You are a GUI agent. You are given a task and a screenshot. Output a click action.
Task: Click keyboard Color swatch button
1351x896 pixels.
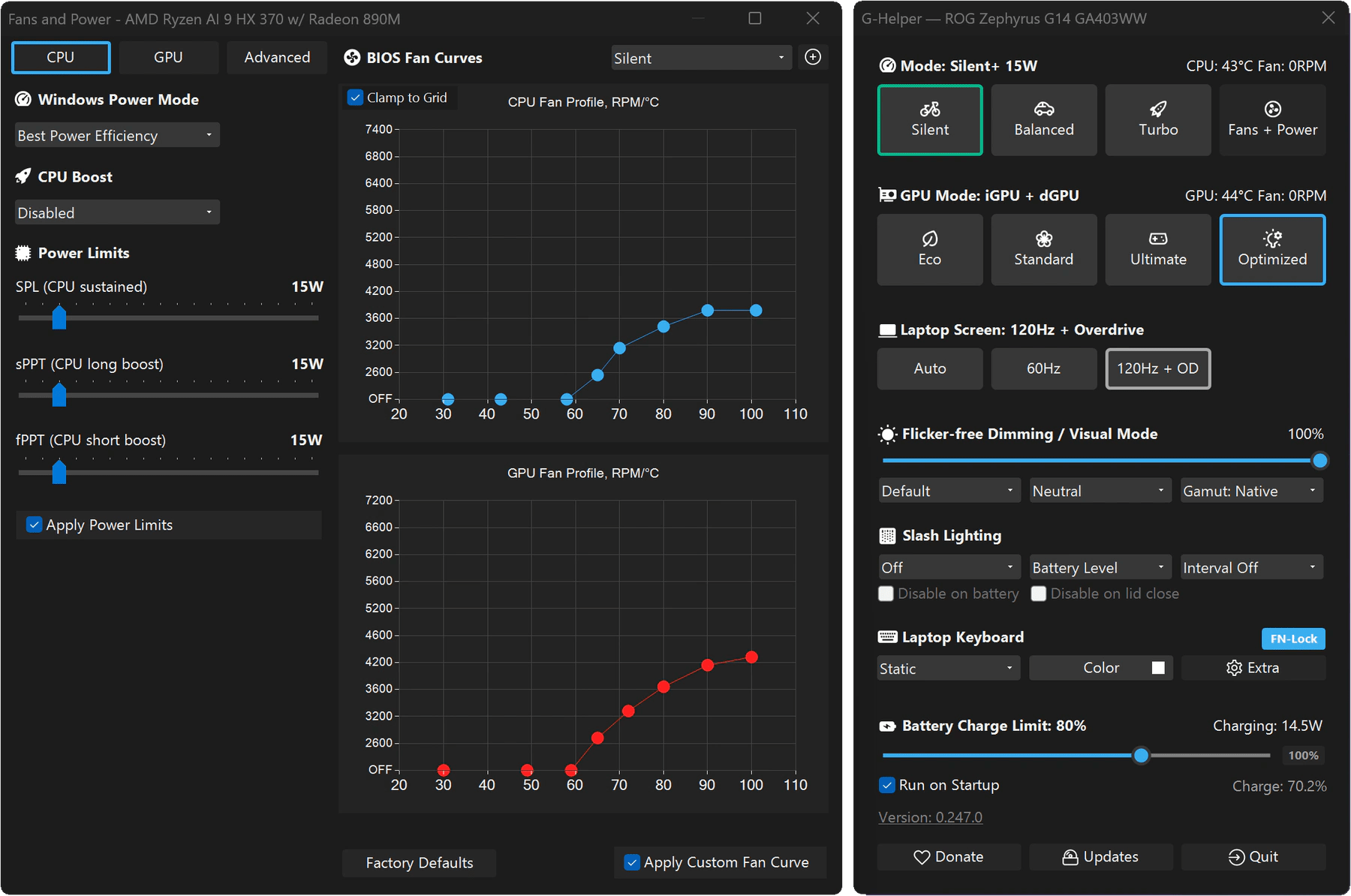click(1101, 668)
